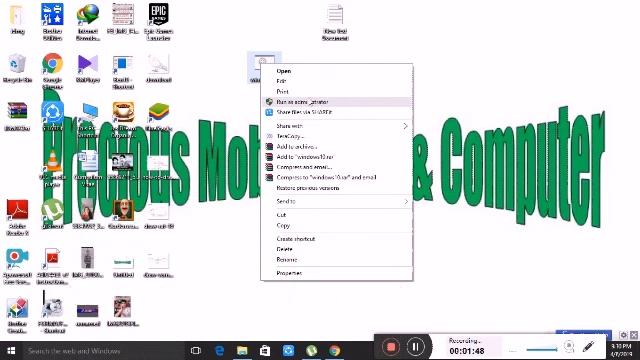640x360 pixels.
Task: Open the pencil annotation tool
Action: pos(588,347)
